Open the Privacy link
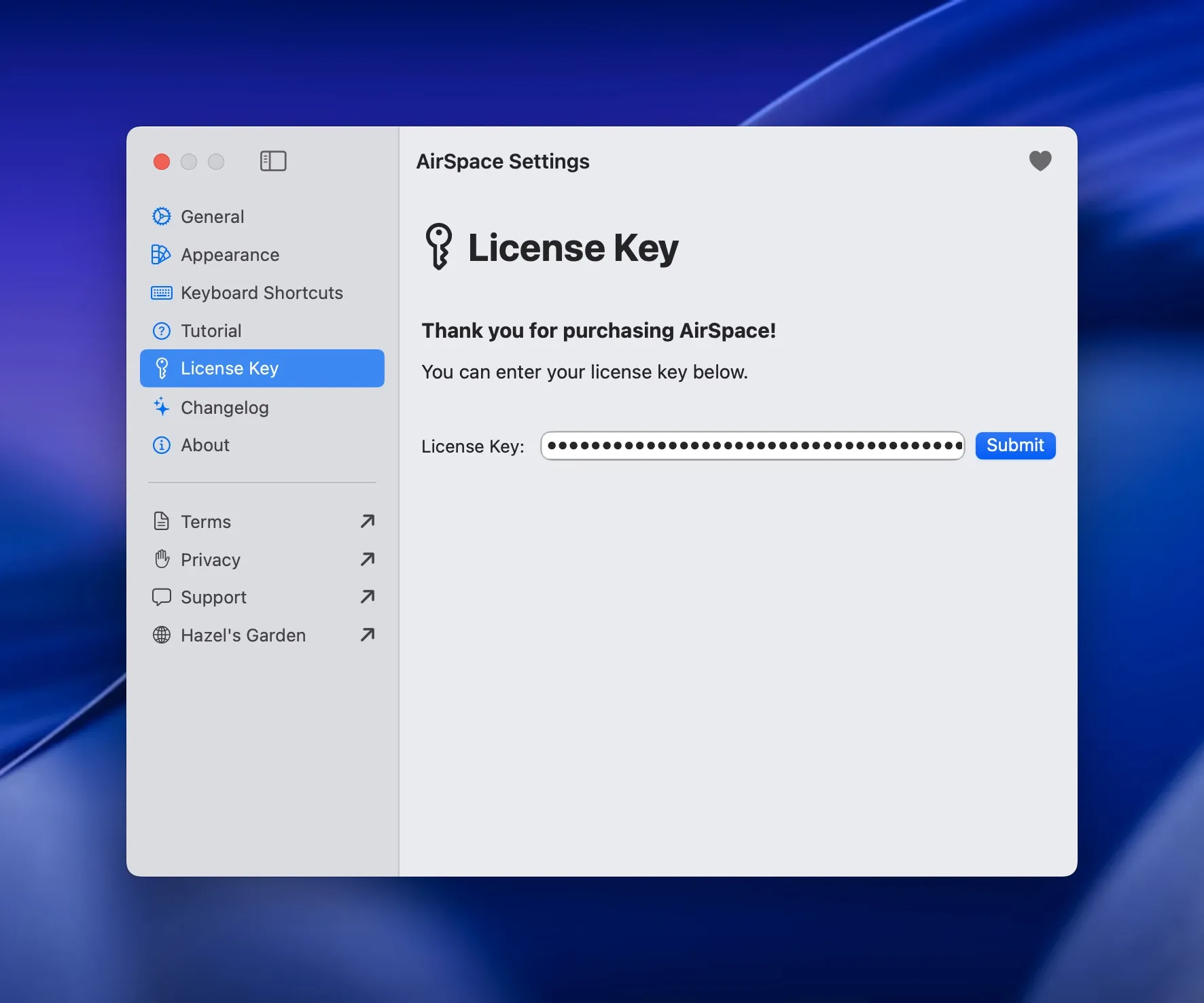 (x=262, y=559)
